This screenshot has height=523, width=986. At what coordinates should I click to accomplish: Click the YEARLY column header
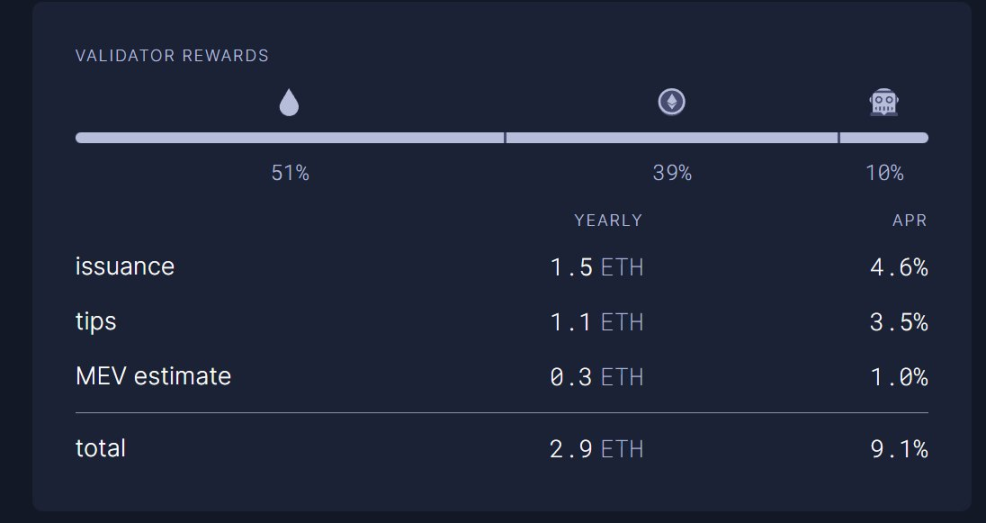coord(608,221)
